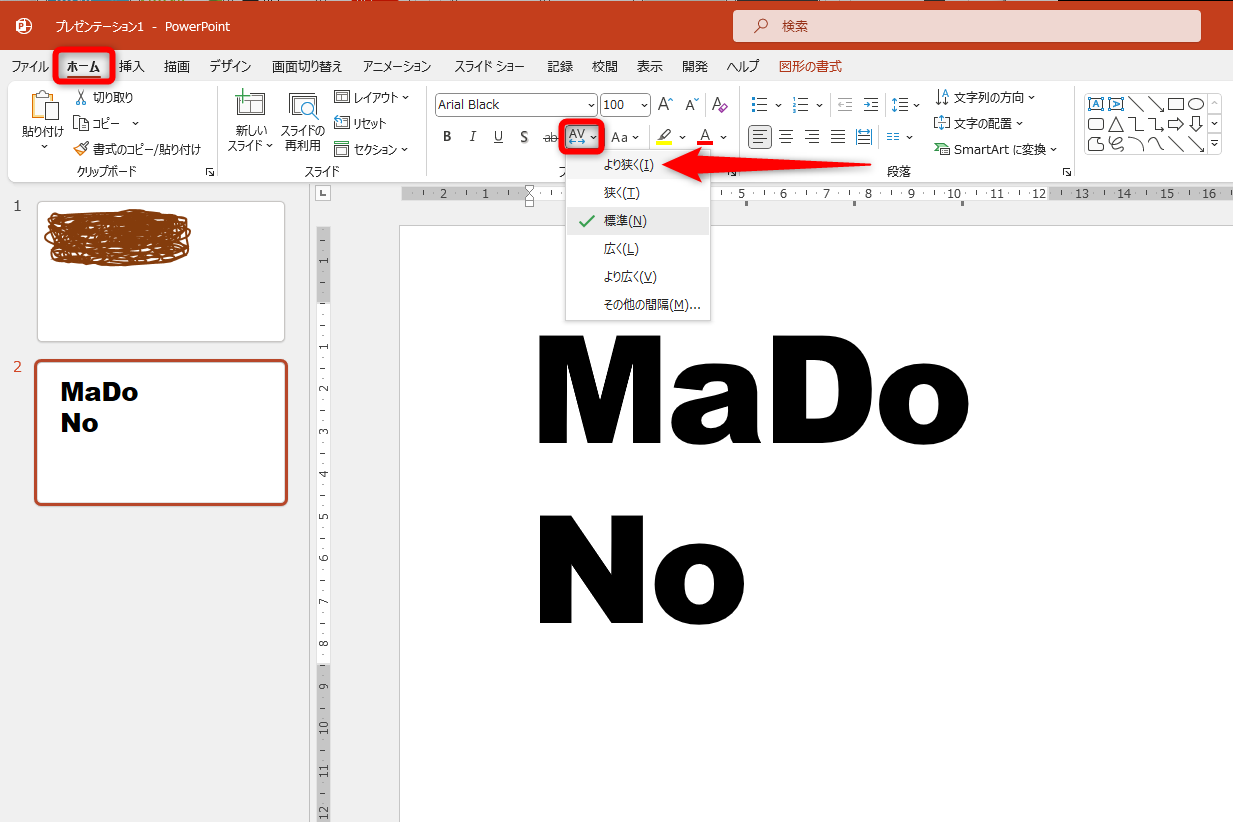
Task: Select slide 1 thumbnail with brown scribble
Action: click(161, 271)
